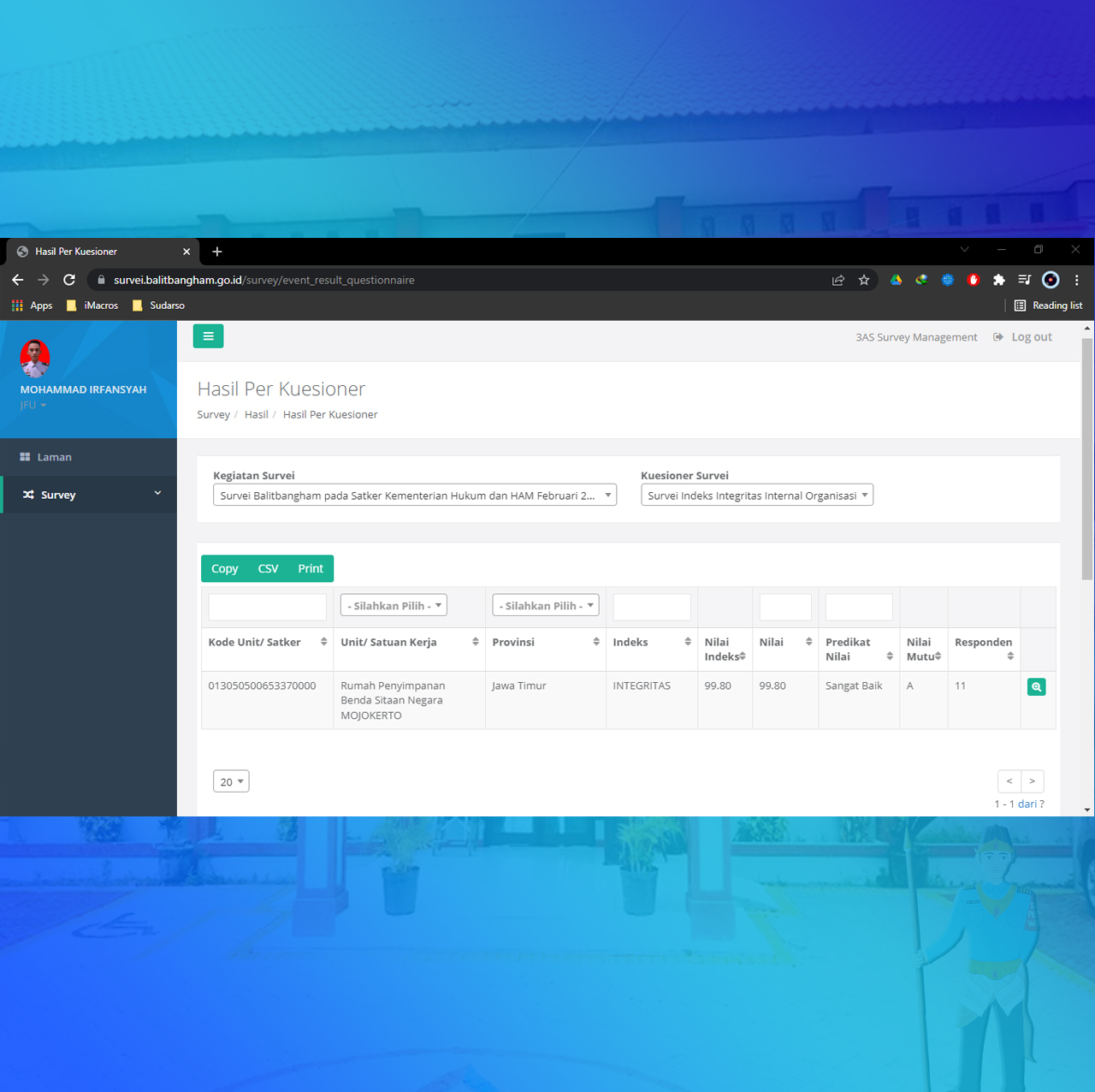Open the Extensions puzzle-piece menu

click(998, 280)
